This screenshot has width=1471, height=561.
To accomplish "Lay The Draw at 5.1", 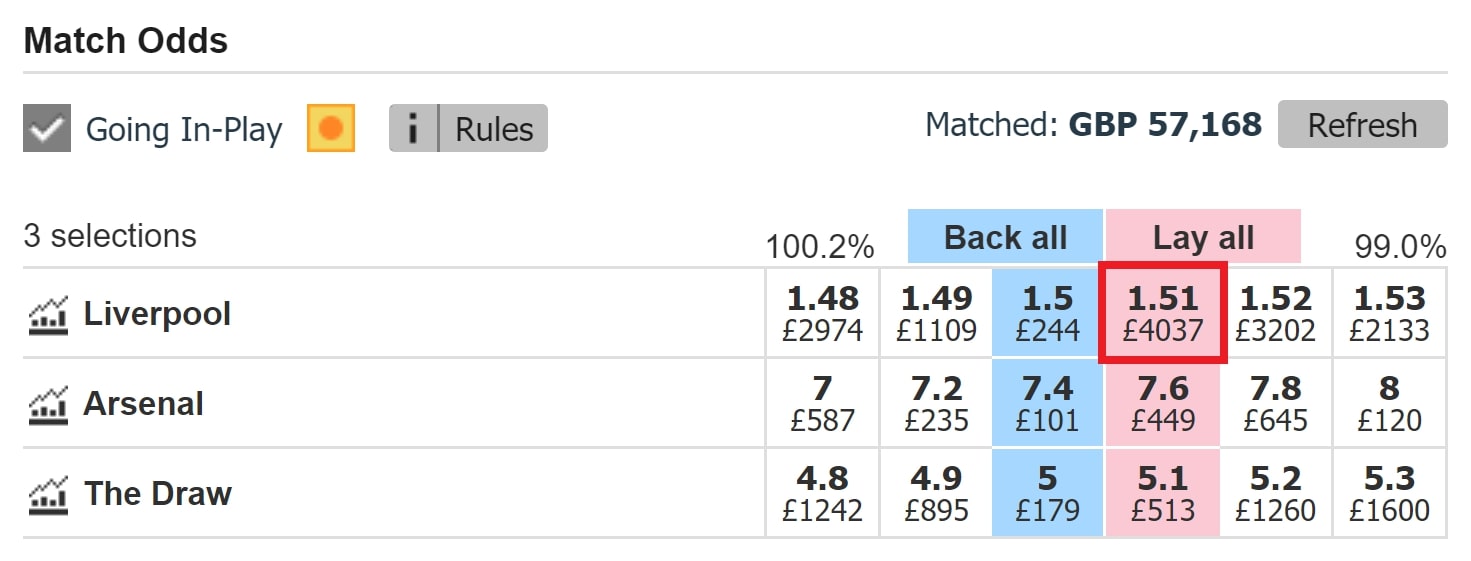I will click(1162, 493).
